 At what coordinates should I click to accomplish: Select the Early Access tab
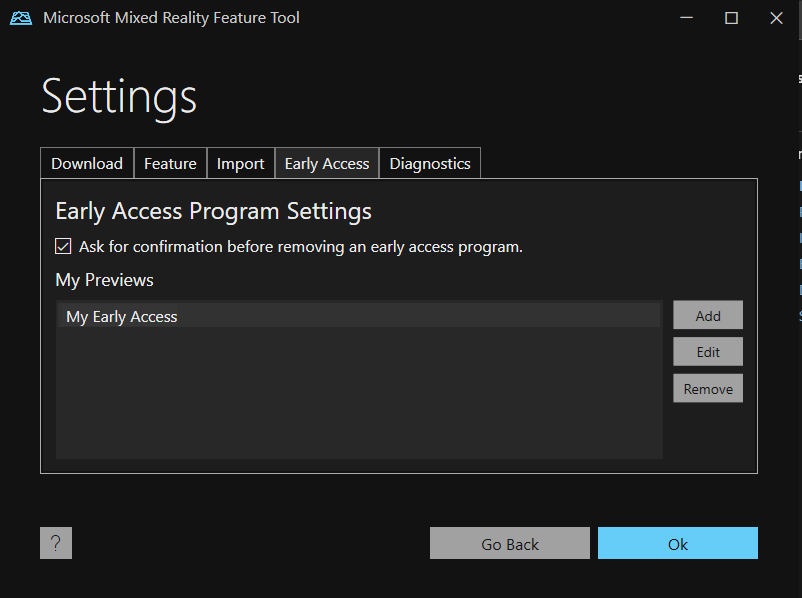tap(326, 162)
